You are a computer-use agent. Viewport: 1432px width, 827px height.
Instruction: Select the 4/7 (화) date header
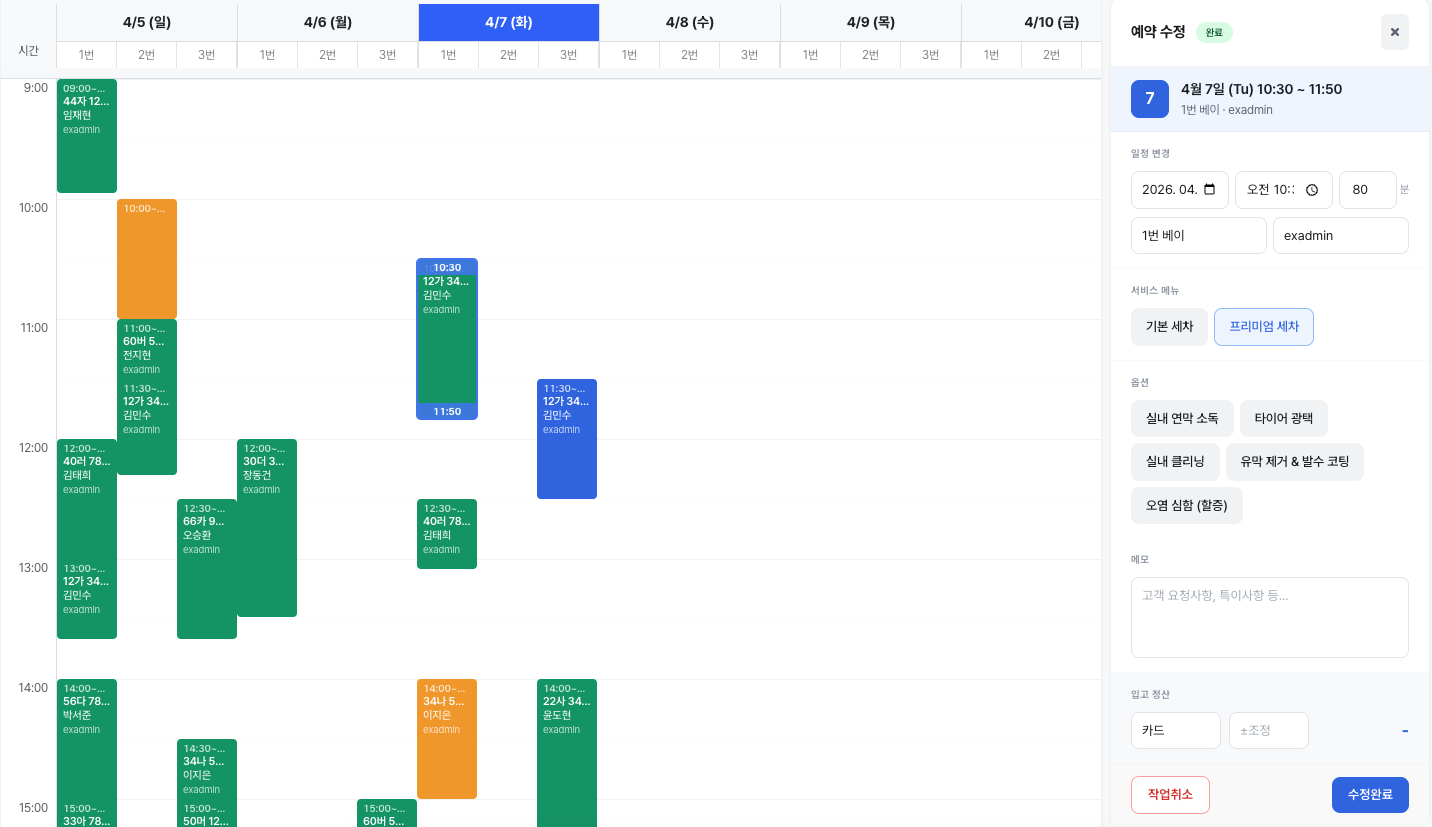tap(508, 22)
